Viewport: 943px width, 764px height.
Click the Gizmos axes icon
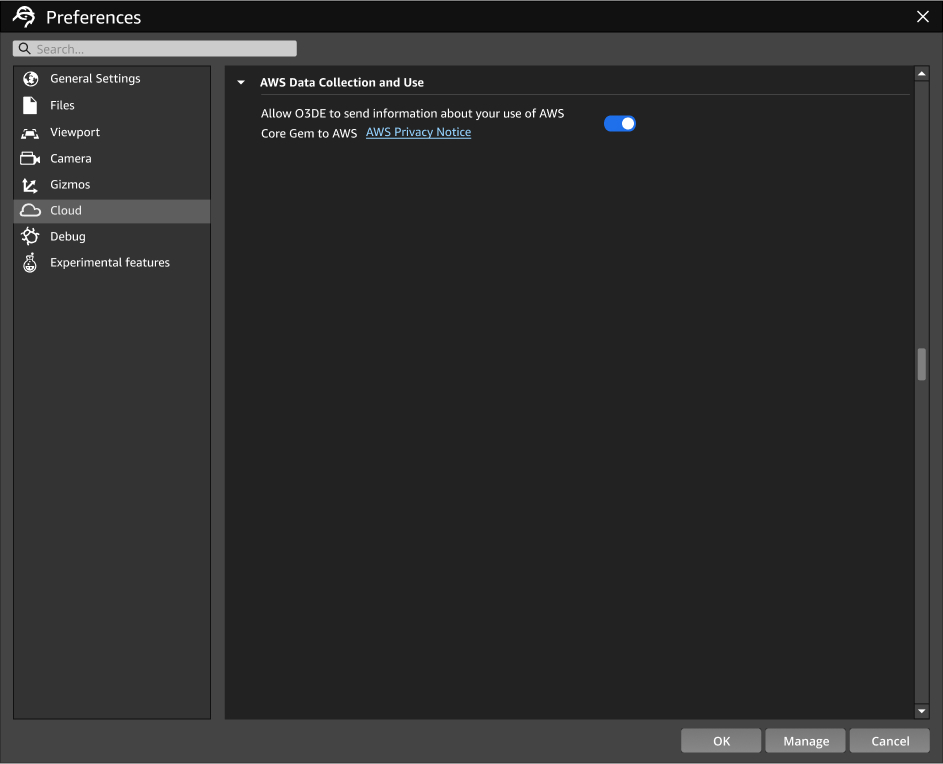pyautogui.click(x=29, y=185)
